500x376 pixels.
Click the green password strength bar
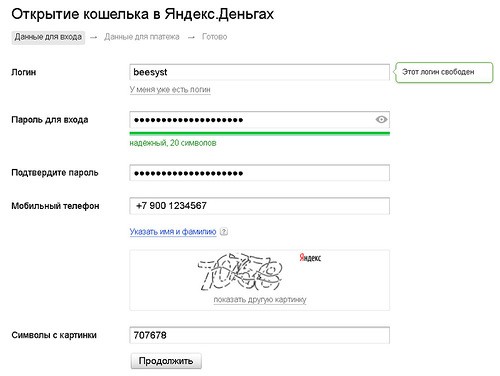point(259,134)
